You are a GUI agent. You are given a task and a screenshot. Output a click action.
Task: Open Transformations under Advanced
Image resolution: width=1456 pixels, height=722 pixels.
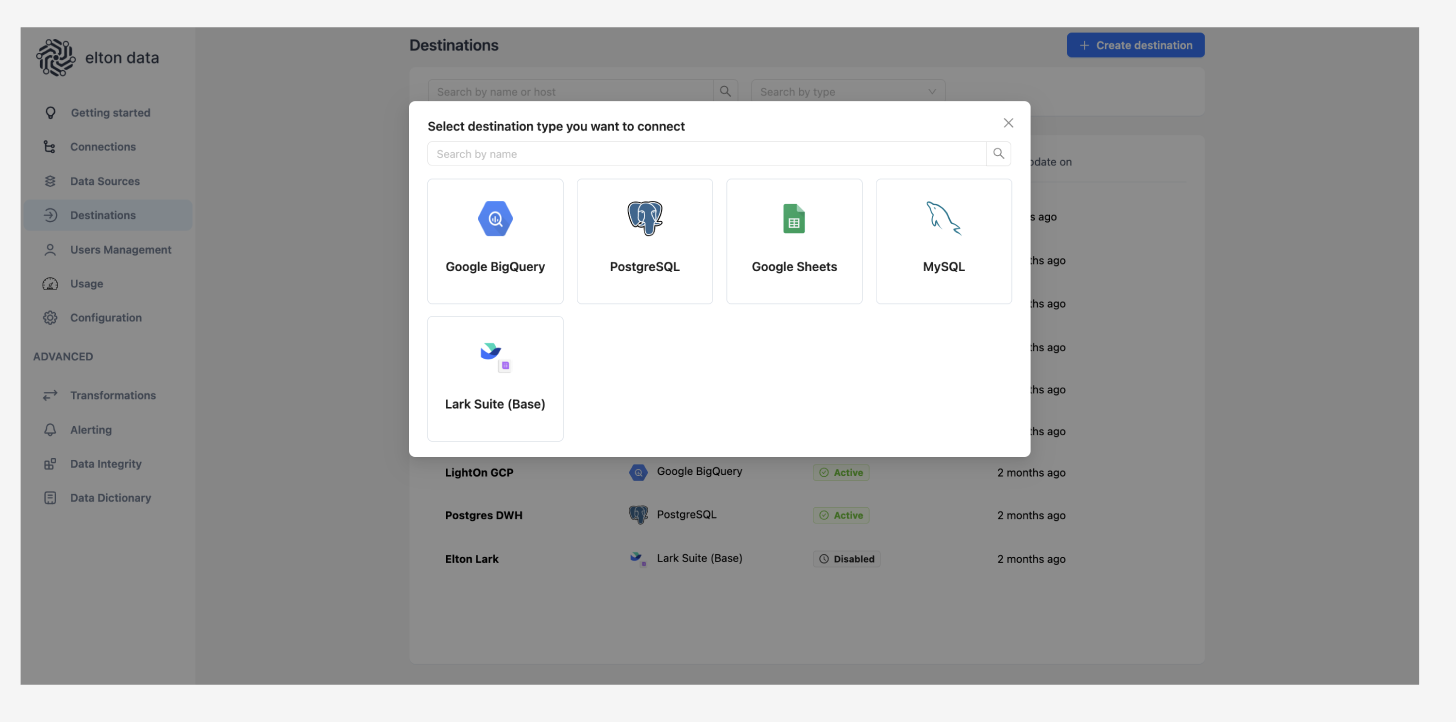tap(113, 396)
